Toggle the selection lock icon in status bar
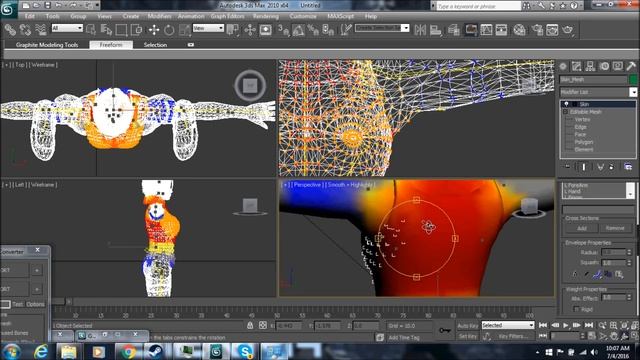This screenshot has width=640, height=360. pos(250,325)
